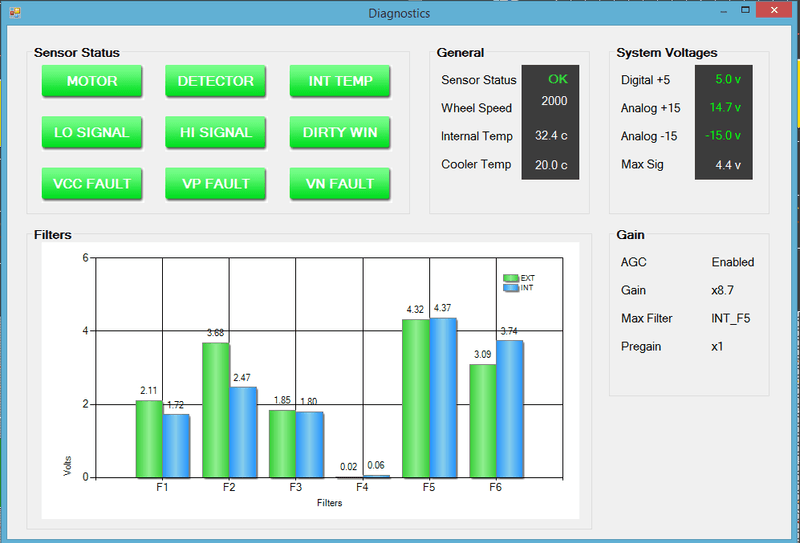Click the Digital +5 label
Viewport: 800px width, 543px height.
(x=645, y=80)
